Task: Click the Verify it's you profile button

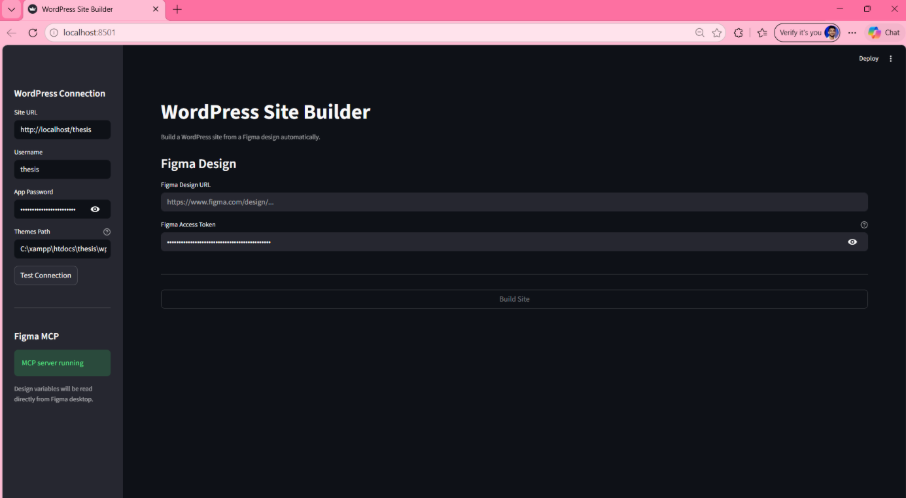Action: coord(807,33)
